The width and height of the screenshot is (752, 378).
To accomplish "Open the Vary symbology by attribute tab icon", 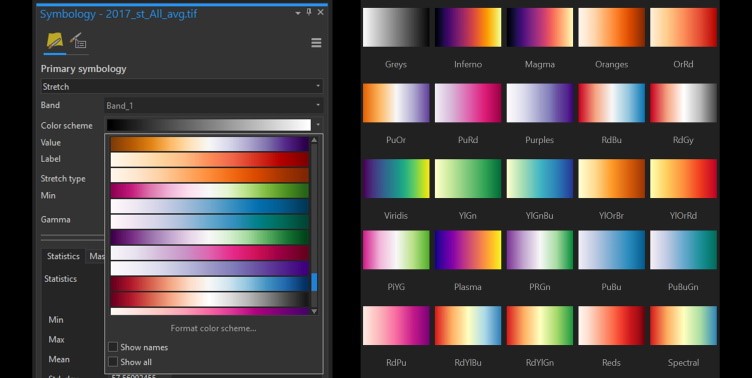I will tap(78, 41).
